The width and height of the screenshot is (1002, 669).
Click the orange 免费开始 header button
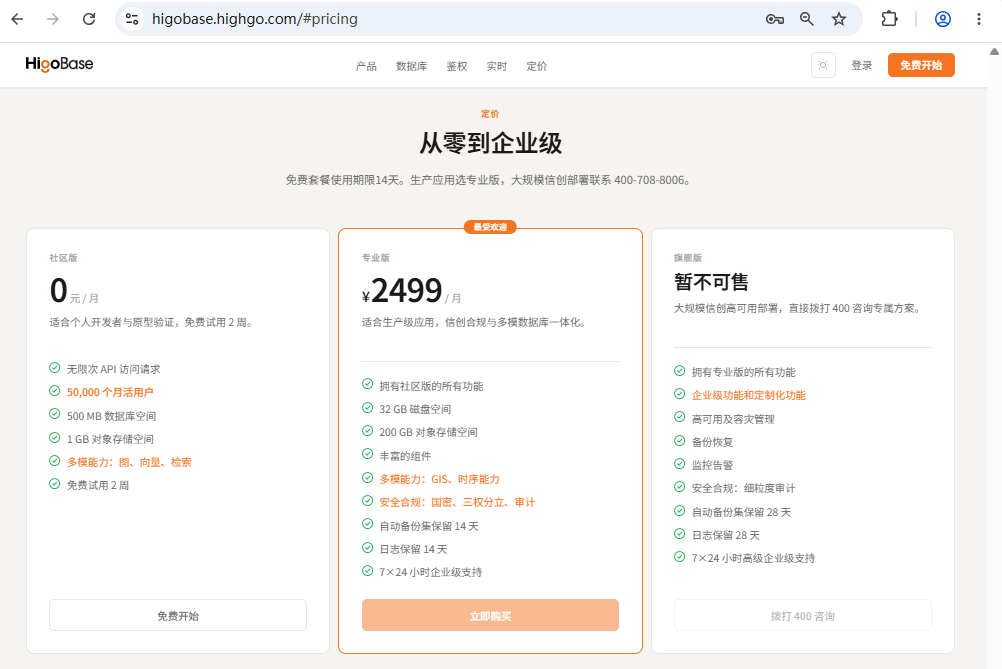click(921, 65)
